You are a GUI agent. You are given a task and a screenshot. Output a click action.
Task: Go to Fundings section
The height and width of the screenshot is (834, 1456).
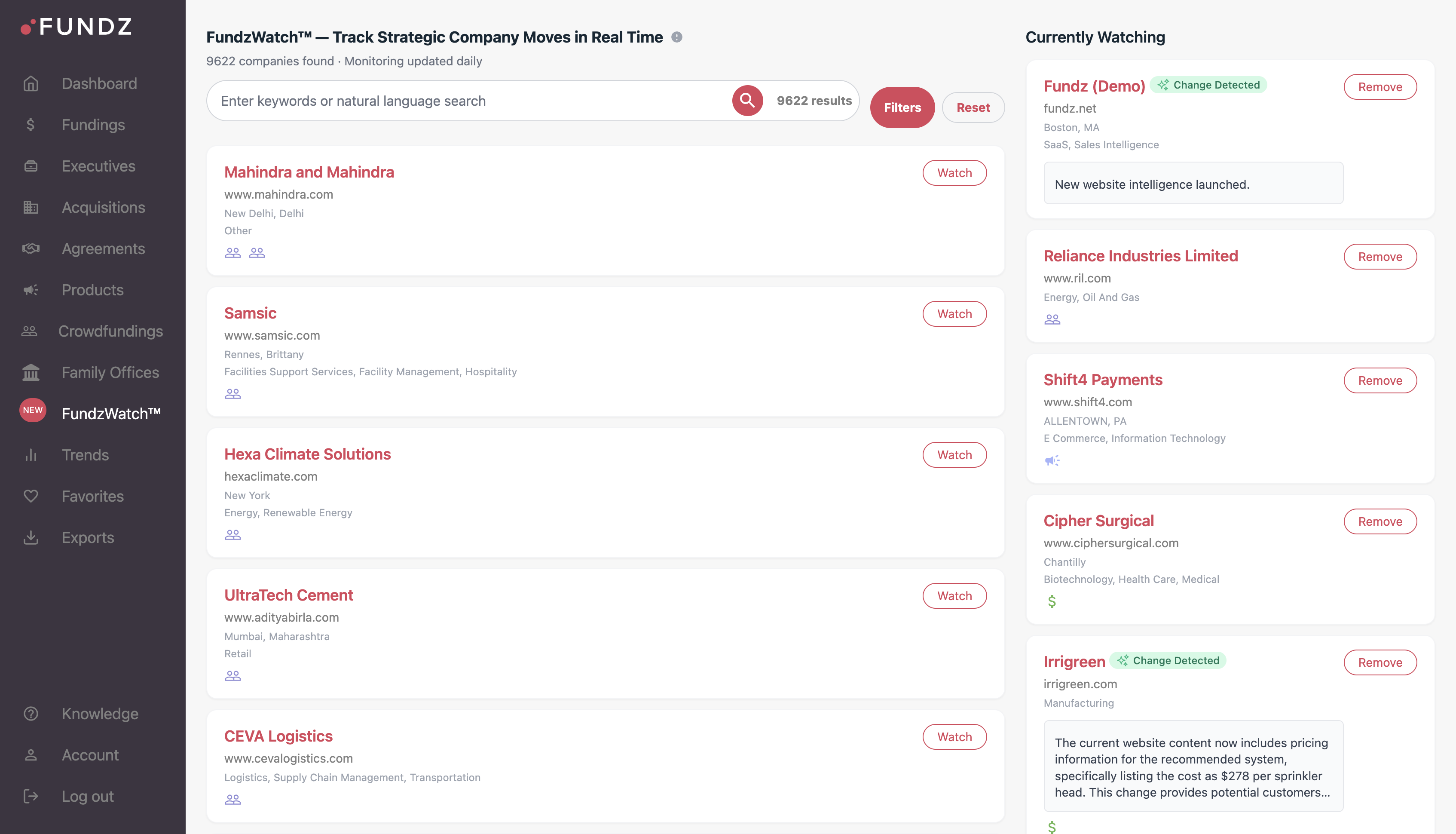tap(93, 125)
